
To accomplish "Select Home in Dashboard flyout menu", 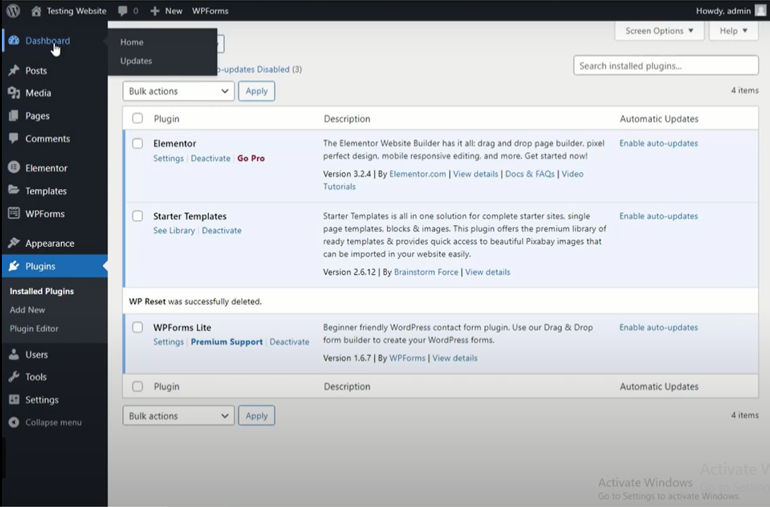I will click(132, 42).
